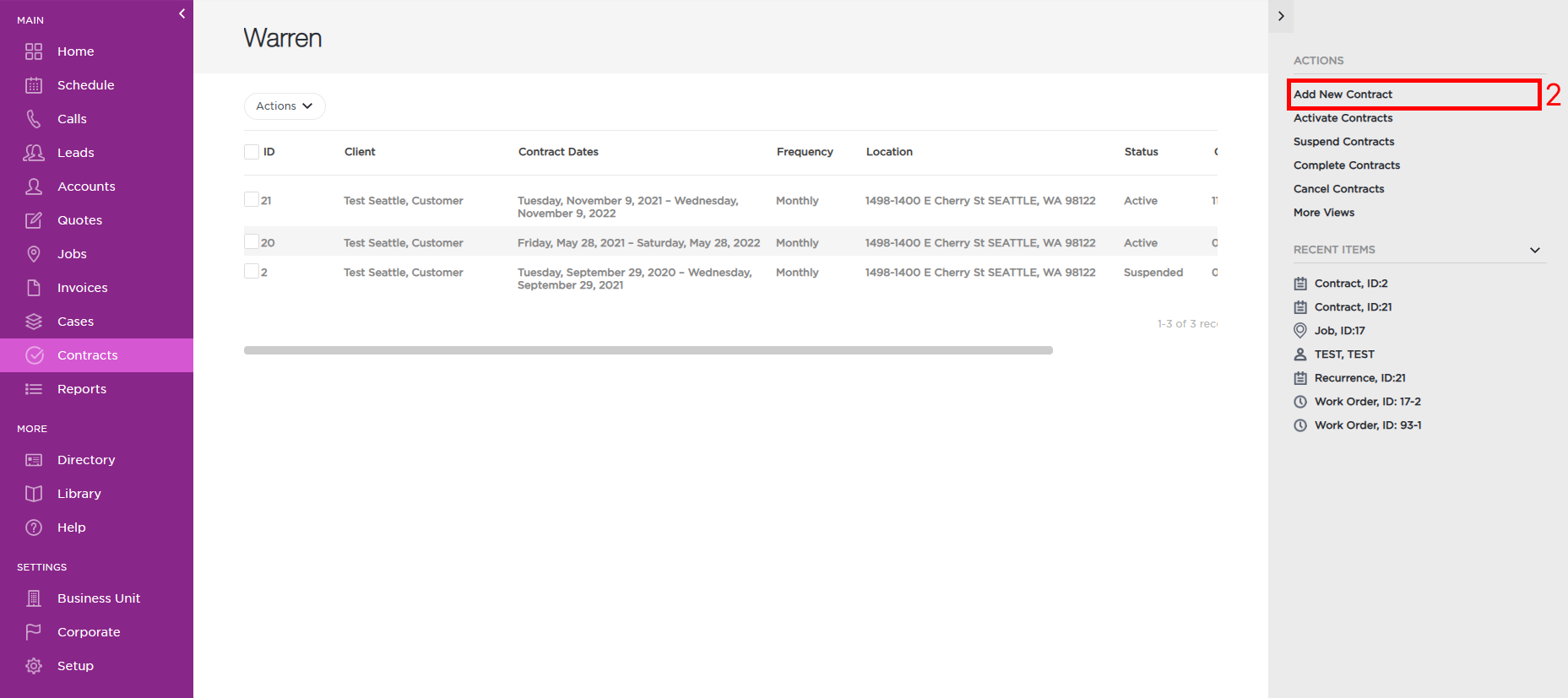Click Monthly frequency in contract 20 row

tap(797, 243)
